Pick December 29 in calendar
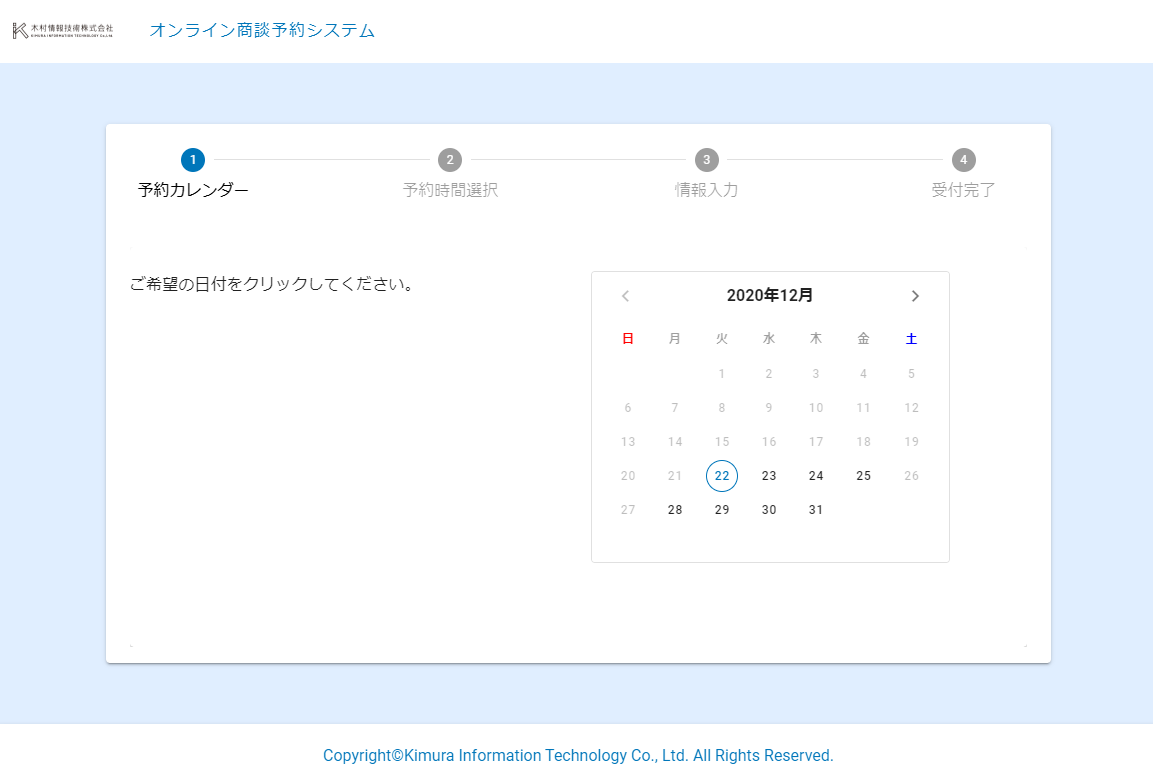Screen dimensions: 1153x783 (x=722, y=510)
